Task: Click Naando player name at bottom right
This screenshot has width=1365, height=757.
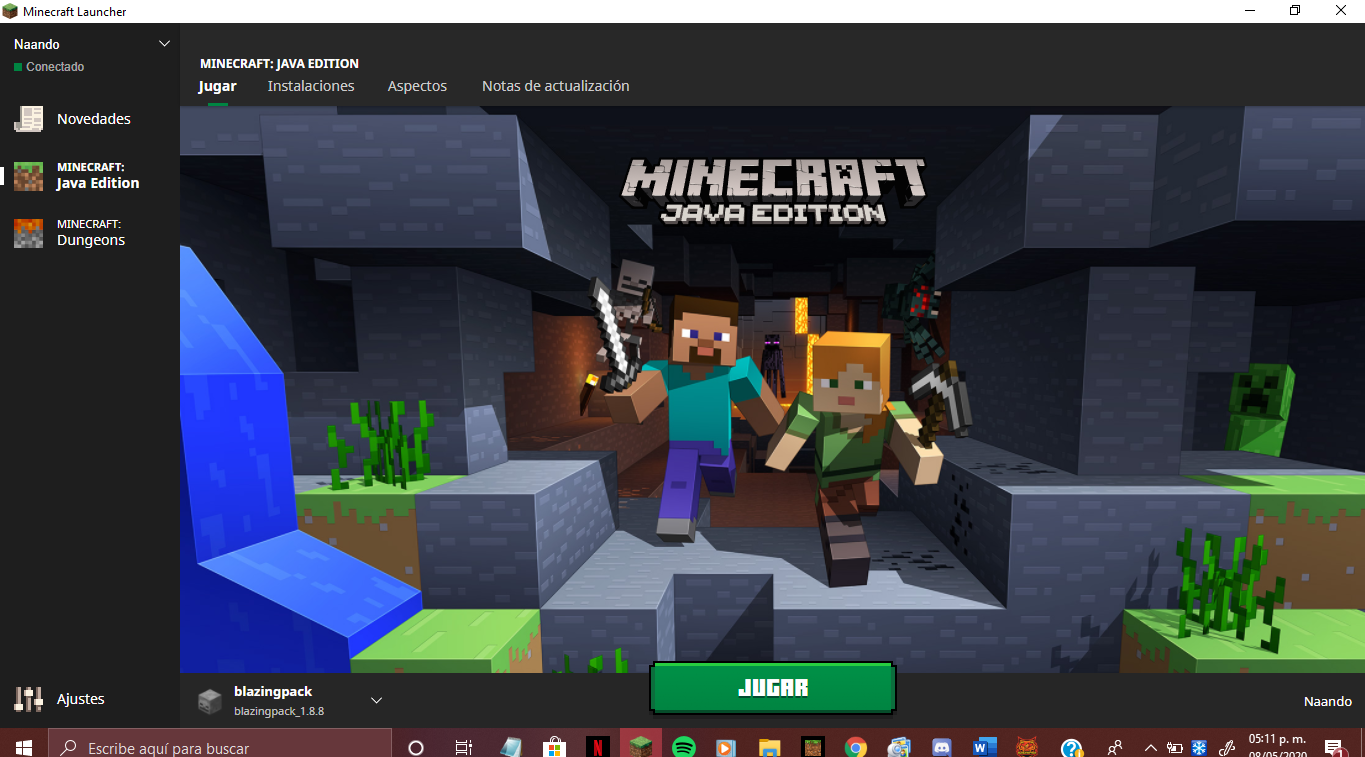Action: coord(1328,701)
